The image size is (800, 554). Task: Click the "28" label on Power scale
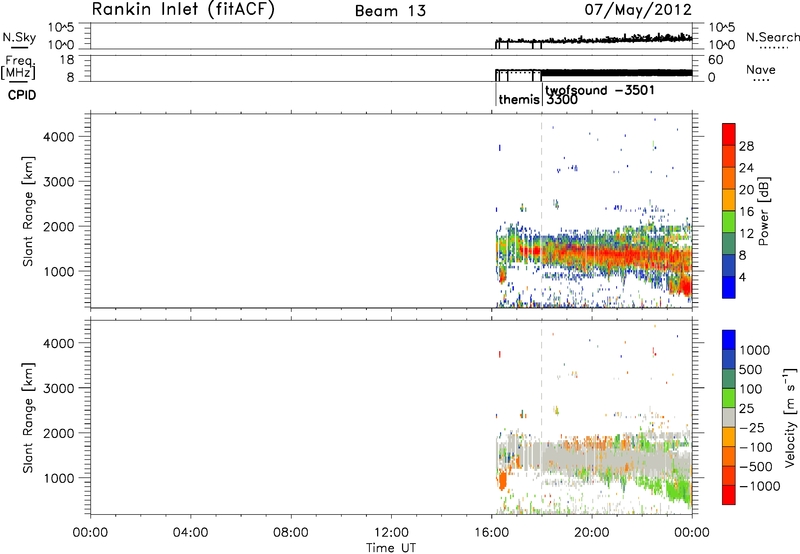pos(746,146)
